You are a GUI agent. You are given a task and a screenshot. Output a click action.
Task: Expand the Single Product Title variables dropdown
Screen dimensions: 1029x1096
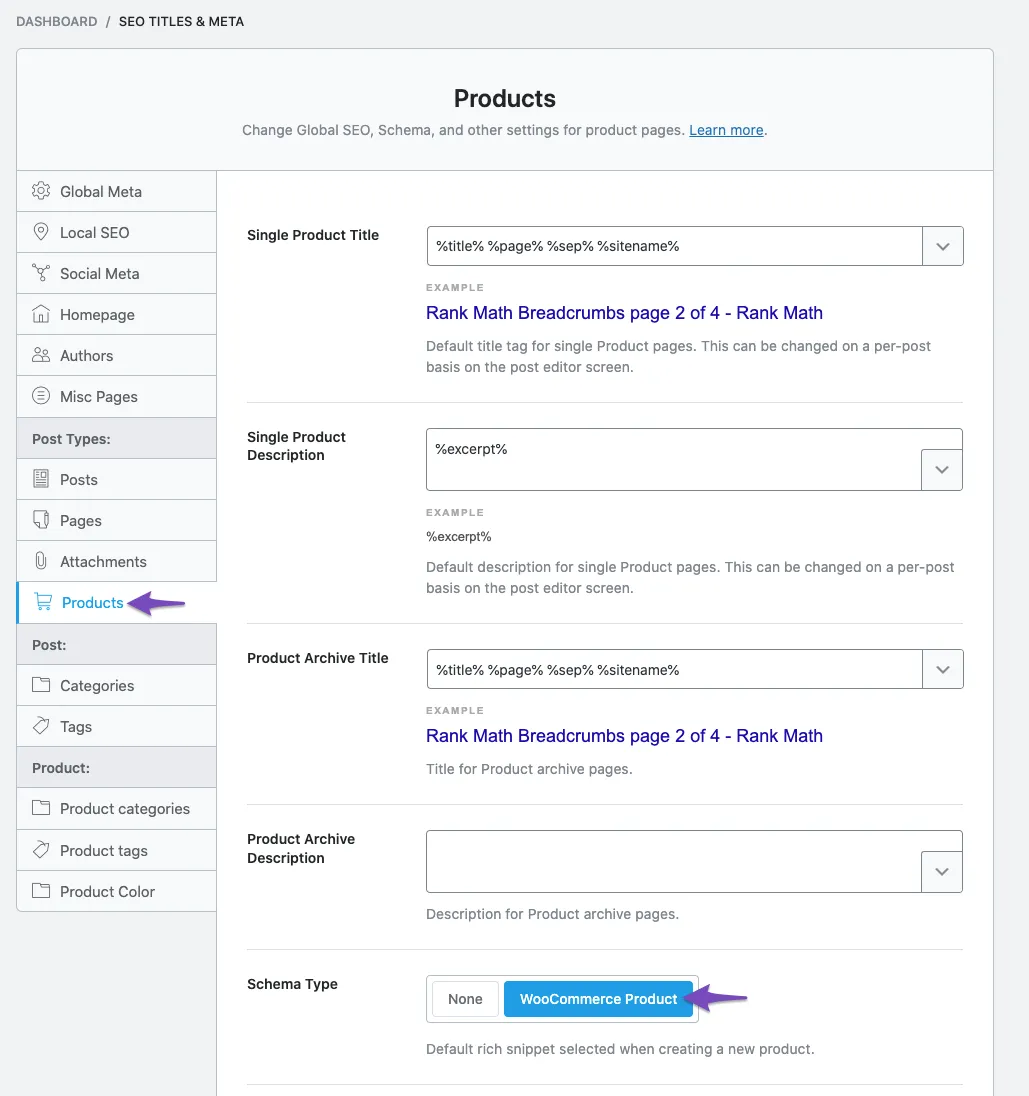click(x=942, y=245)
